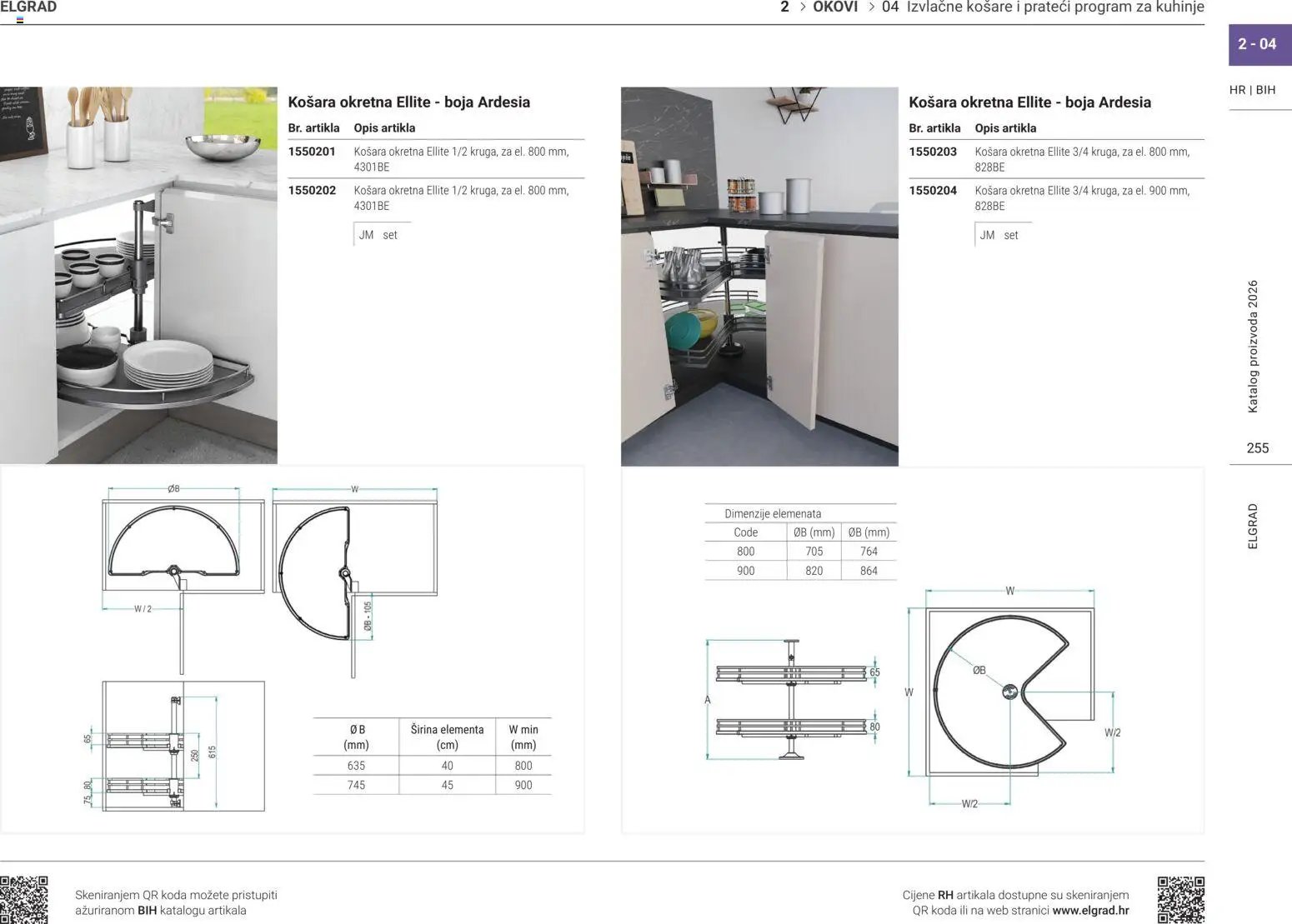
Task: Select article number 1550202
Action: coord(312,191)
